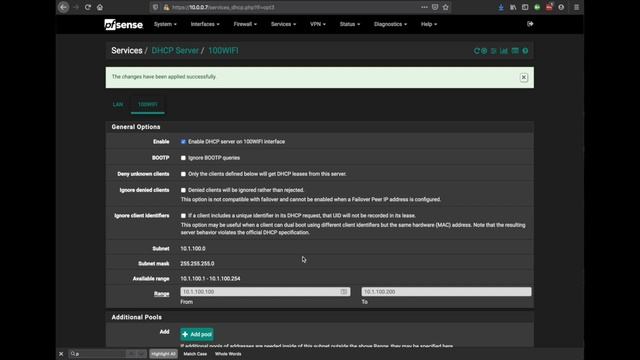The width and height of the screenshot is (640, 360).
Task: Click the pfSense logout icon
Action: coord(530,24)
